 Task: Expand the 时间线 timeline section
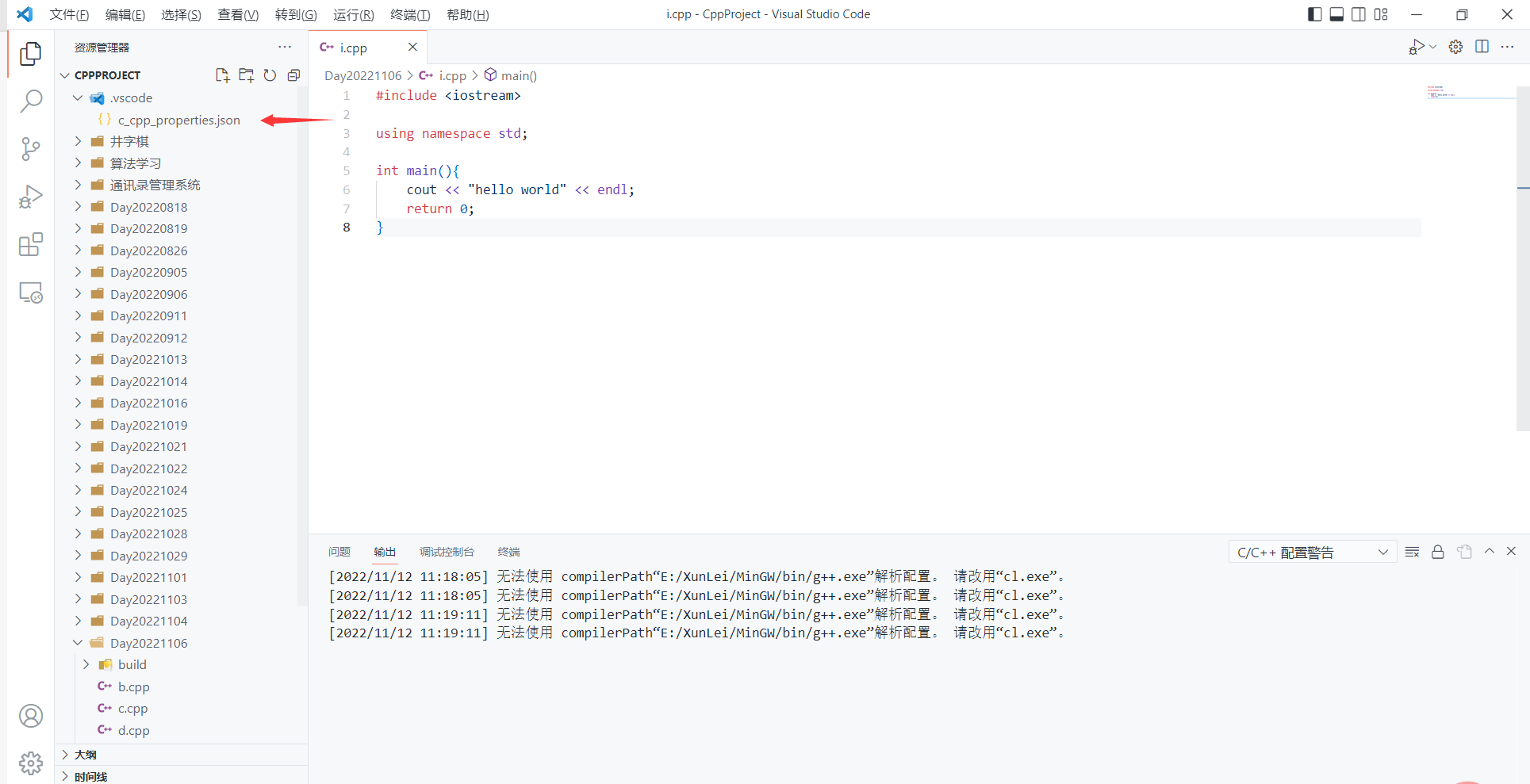[65, 777]
